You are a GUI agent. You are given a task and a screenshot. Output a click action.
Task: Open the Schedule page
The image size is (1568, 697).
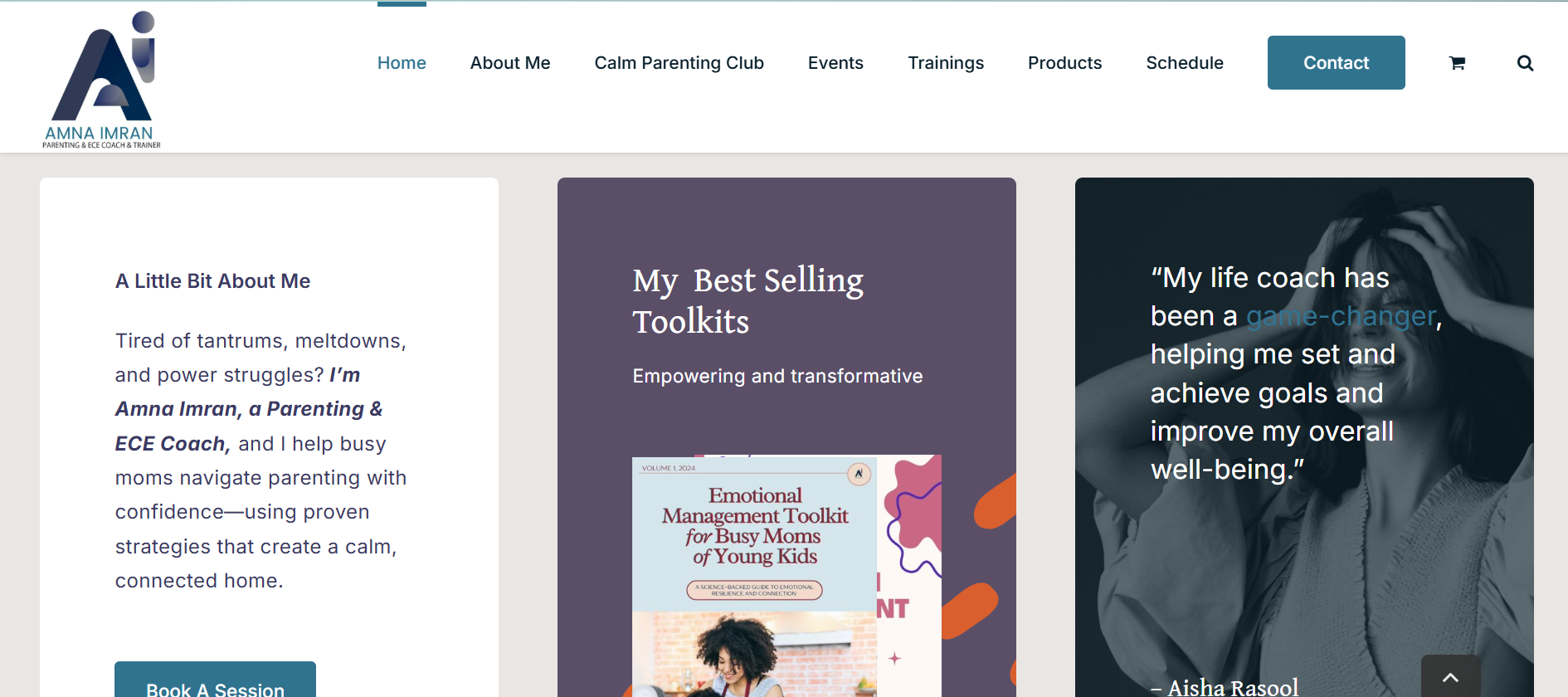tap(1185, 63)
